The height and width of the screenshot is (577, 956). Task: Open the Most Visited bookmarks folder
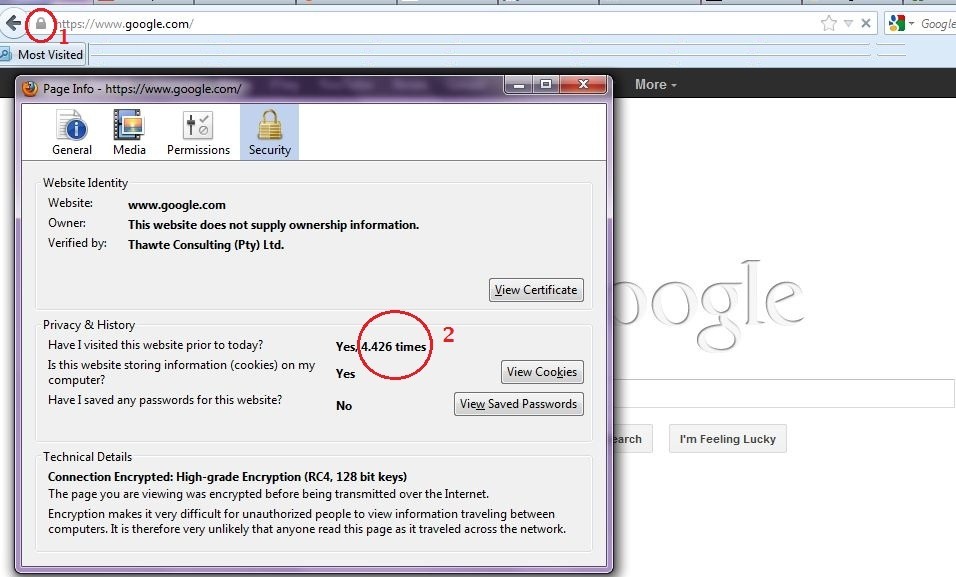click(x=43, y=55)
